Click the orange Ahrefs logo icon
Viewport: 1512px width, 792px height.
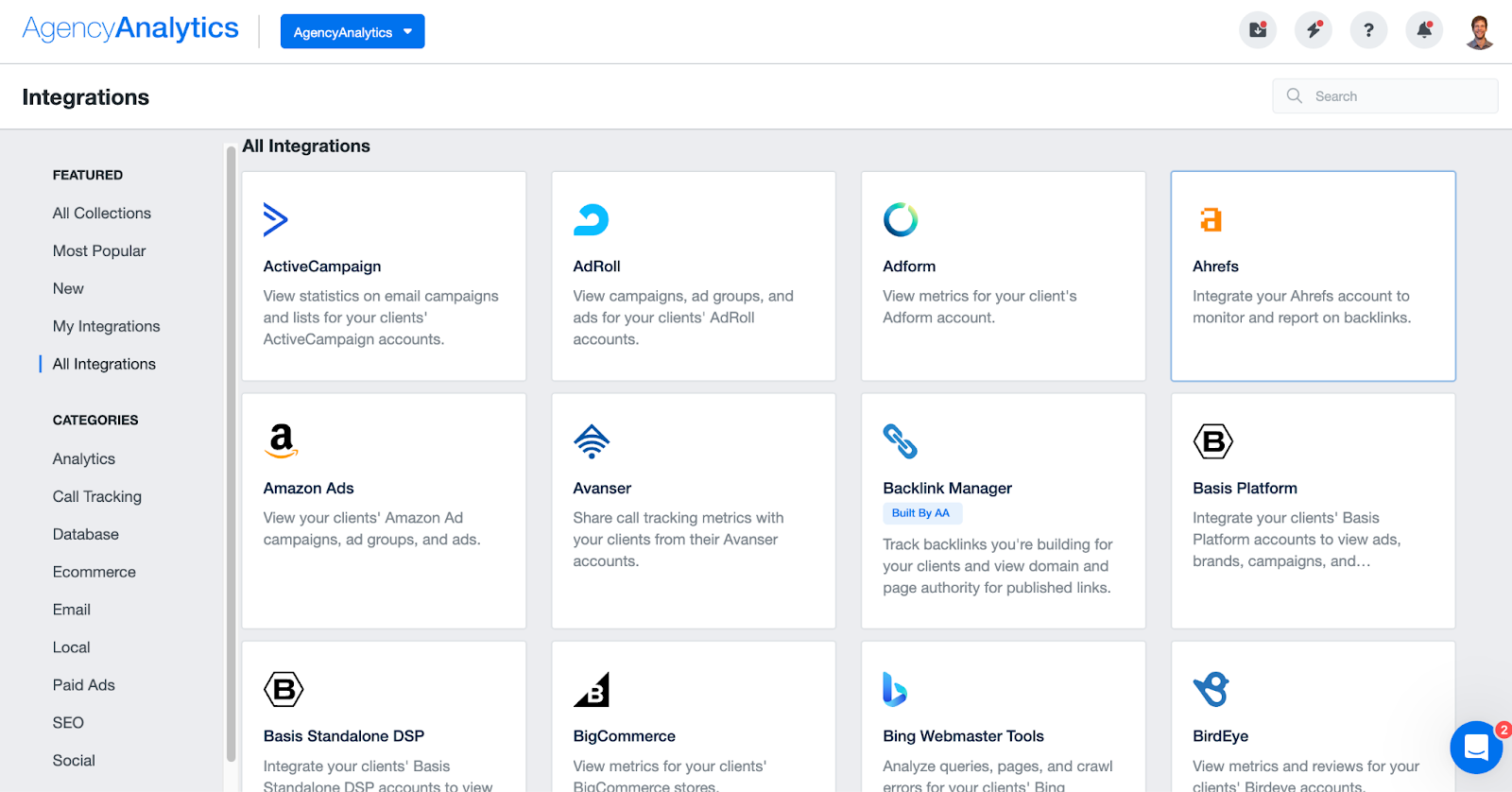click(1211, 219)
